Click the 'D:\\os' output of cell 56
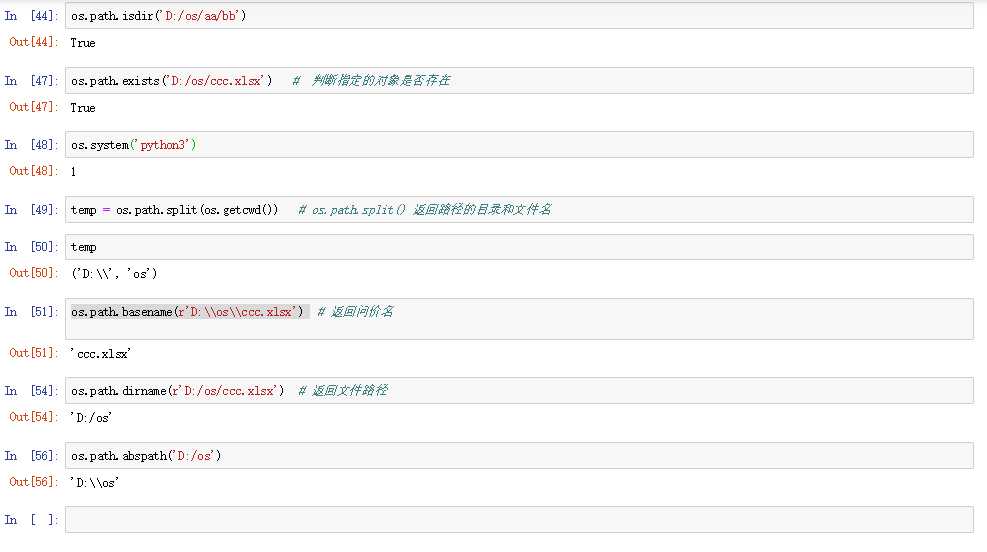 coord(95,482)
